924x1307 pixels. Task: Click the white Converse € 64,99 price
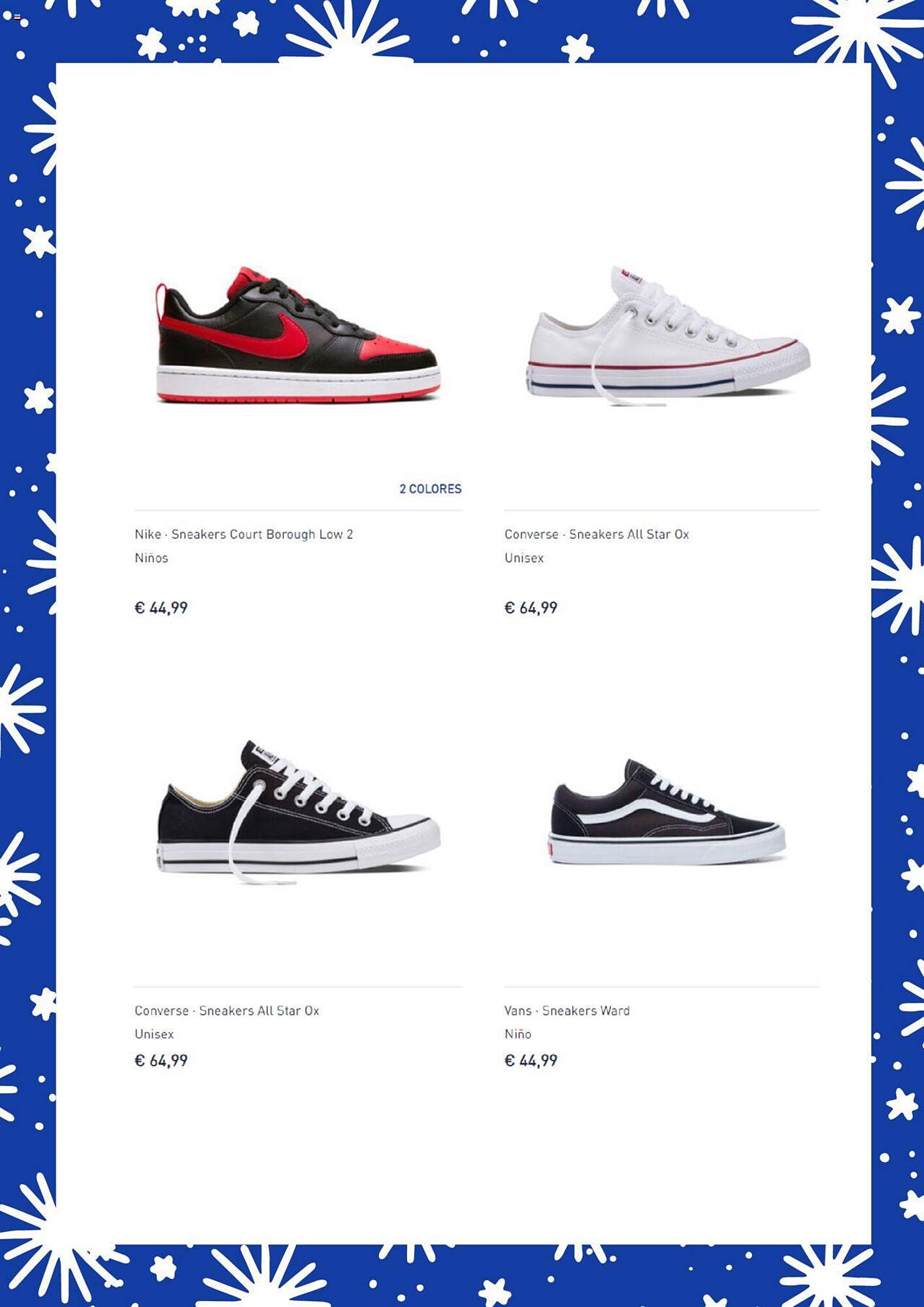[x=531, y=608]
